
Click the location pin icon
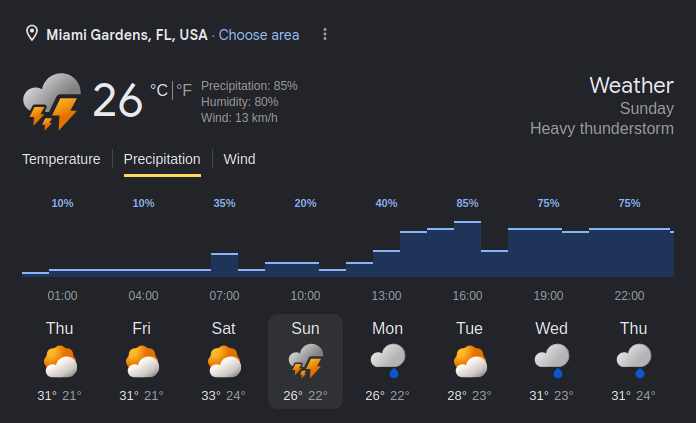(32, 35)
